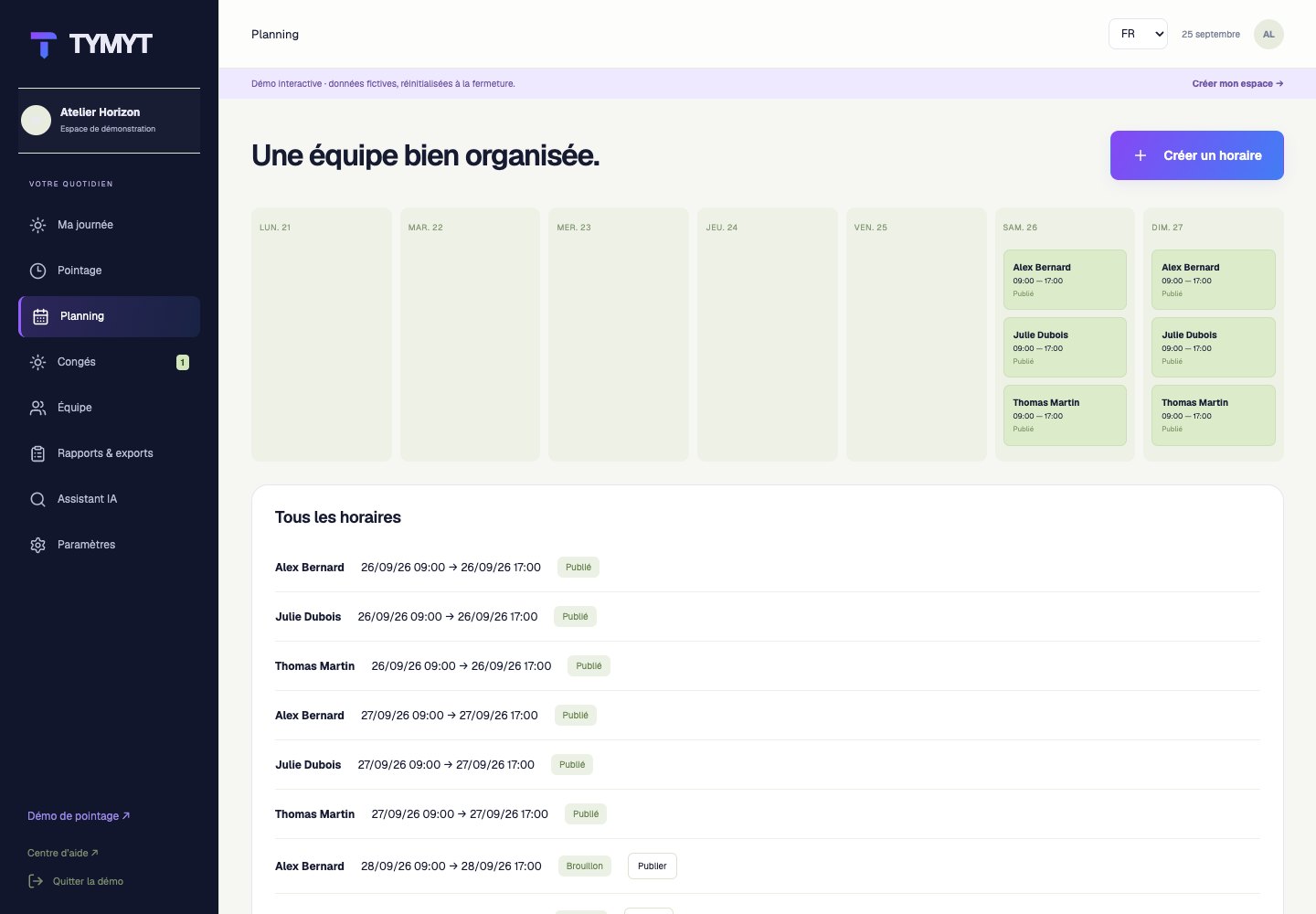Image resolution: width=1316 pixels, height=914 pixels.
Task: Click the Congés badge showing 1
Action: (x=183, y=362)
